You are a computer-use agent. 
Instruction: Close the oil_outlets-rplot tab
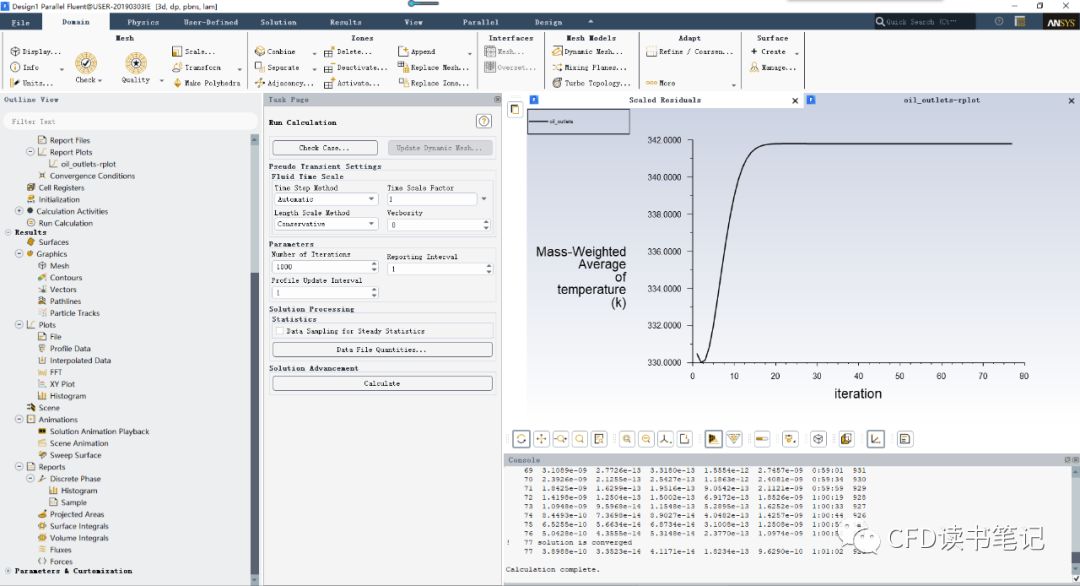coord(1071,101)
